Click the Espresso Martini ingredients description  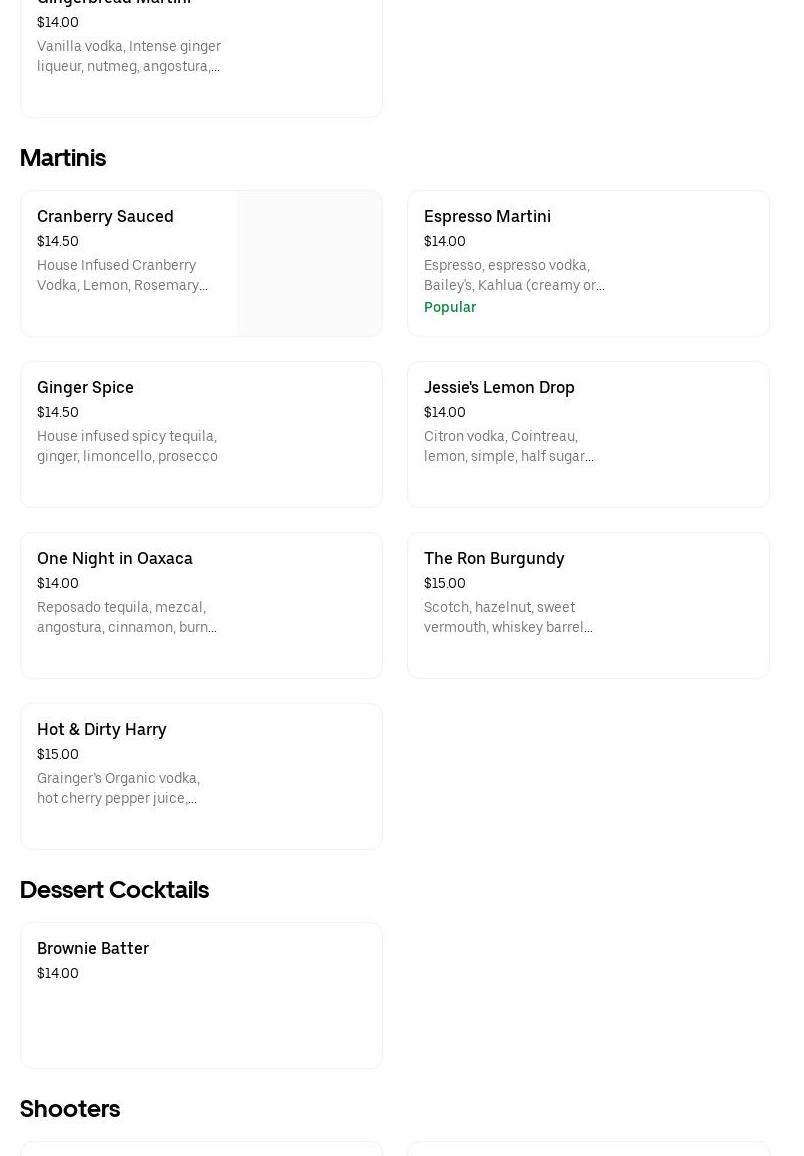coord(514,275)
